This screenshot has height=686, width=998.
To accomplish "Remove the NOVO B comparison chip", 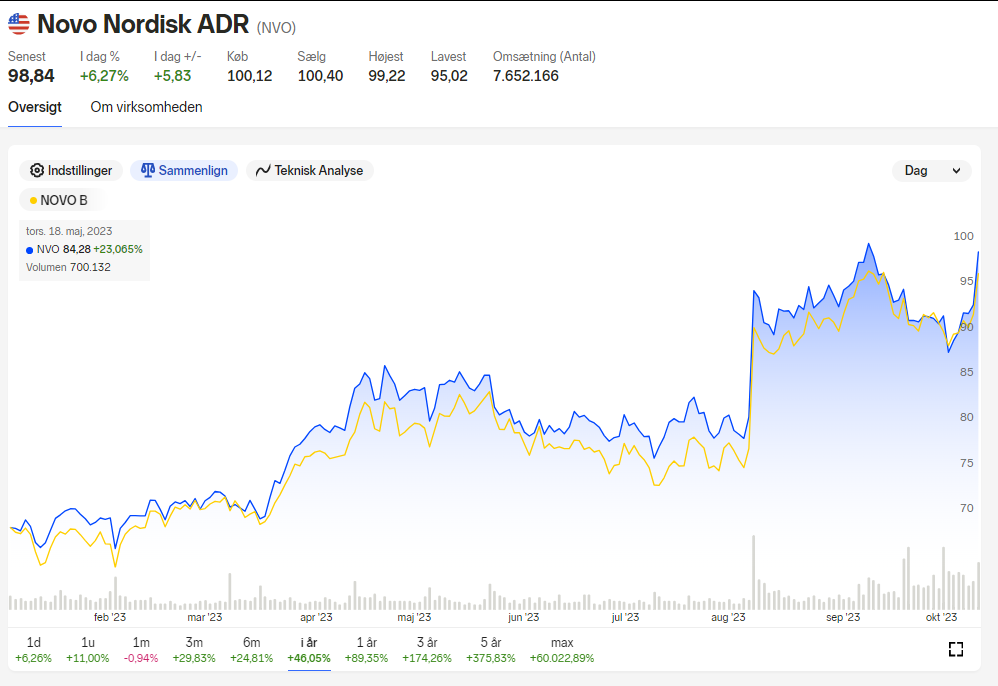I will [62, 200].
